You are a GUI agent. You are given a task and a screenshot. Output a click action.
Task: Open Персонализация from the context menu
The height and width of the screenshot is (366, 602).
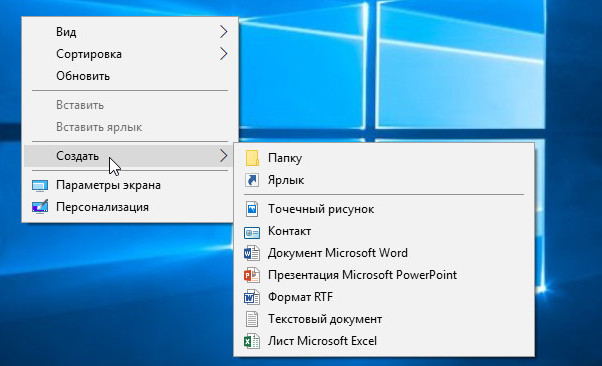[x=130, y=207]
